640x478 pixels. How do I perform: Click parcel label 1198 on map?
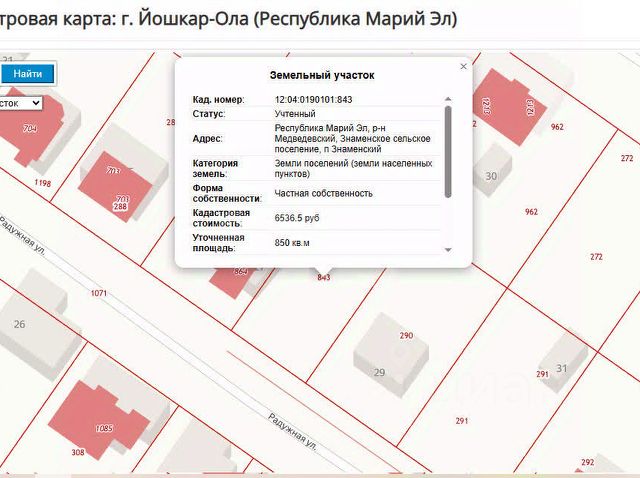click(42, 183)
